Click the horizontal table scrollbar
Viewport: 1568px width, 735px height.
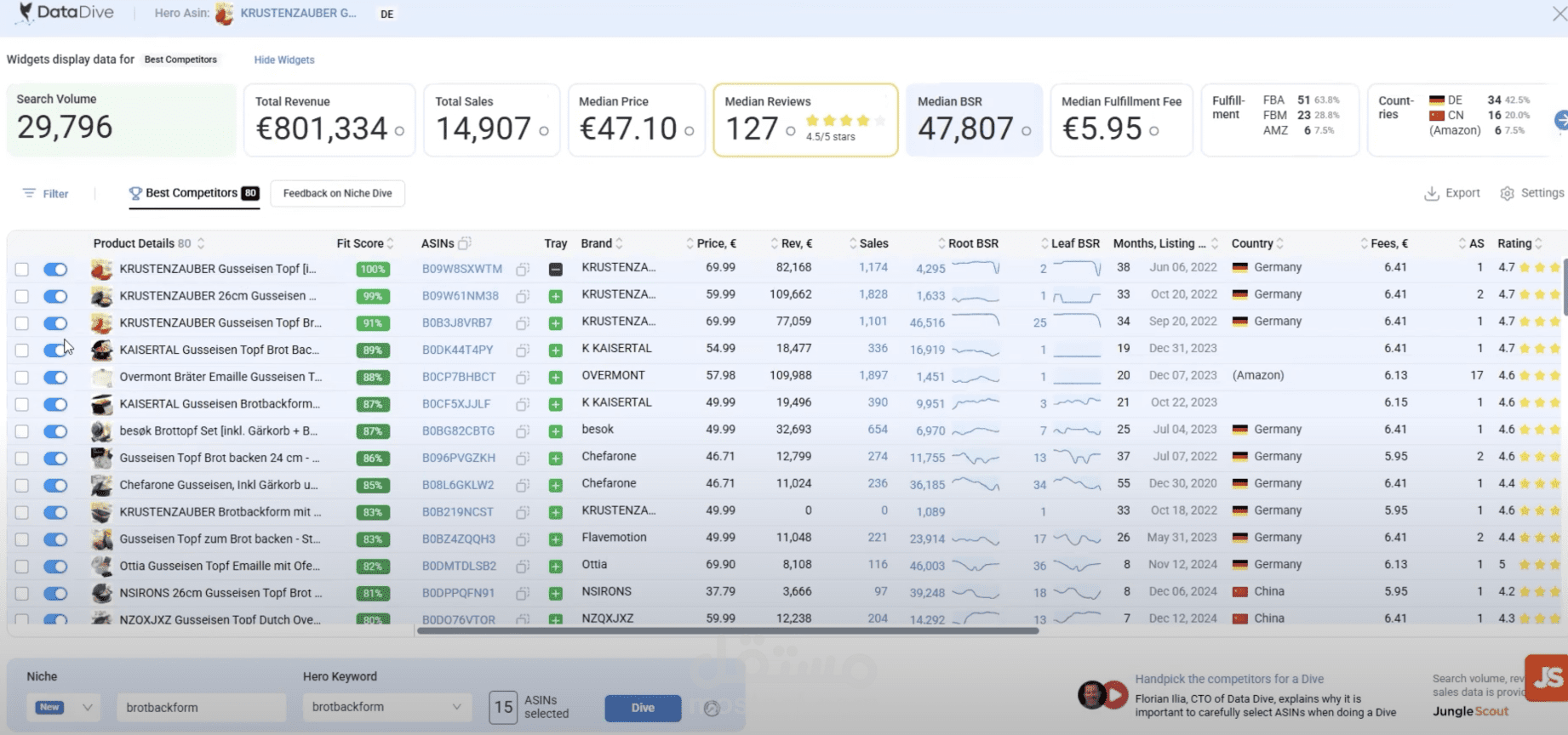point(727,631)
